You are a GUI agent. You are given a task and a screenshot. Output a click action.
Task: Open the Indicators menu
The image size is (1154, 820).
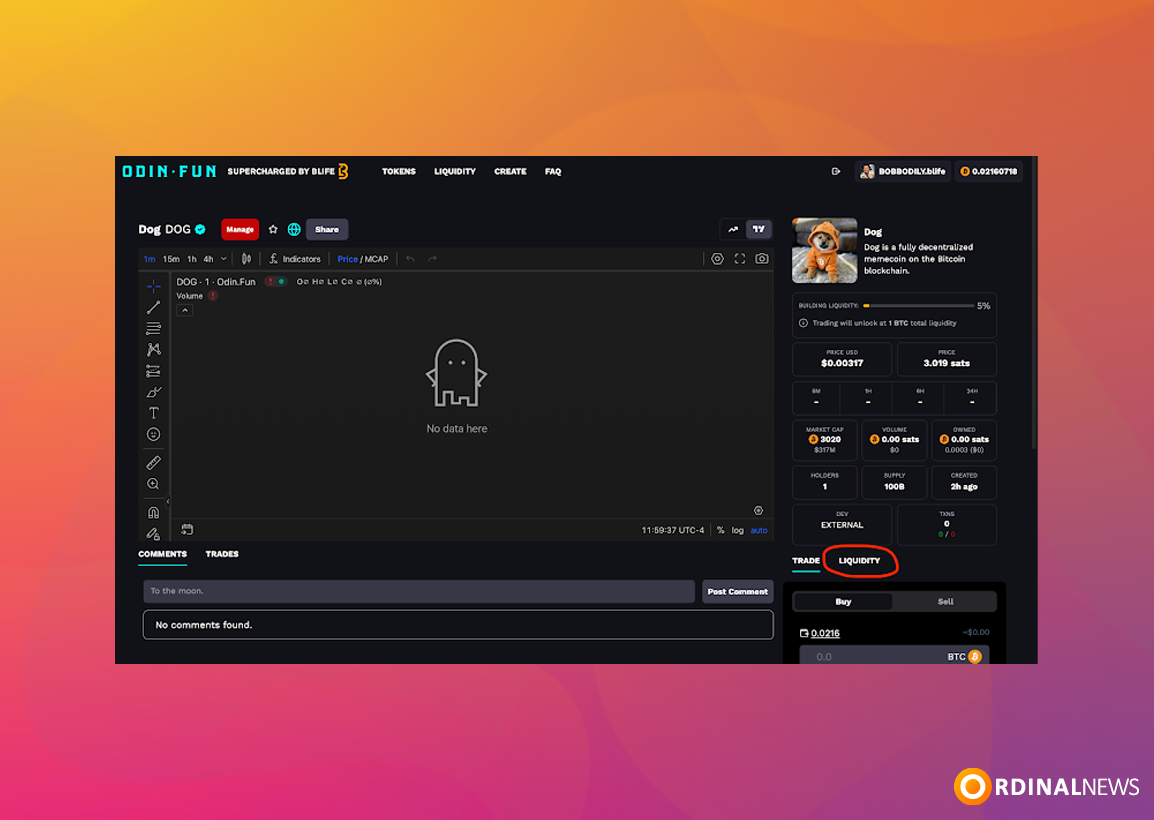coord(294,258)
